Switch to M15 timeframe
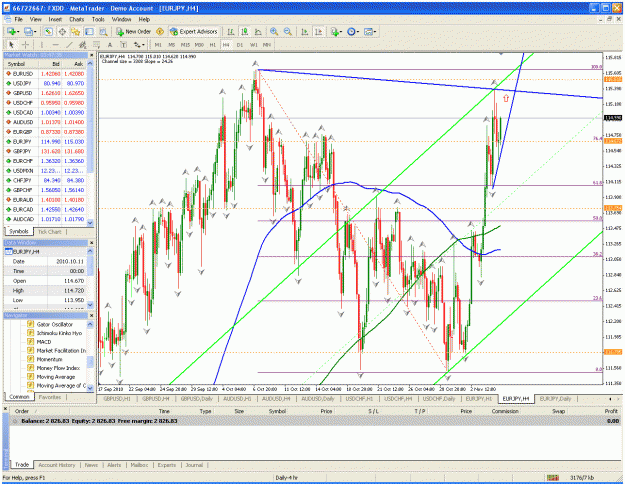Screen dimensions: 625x484 (x=185, y=45)
